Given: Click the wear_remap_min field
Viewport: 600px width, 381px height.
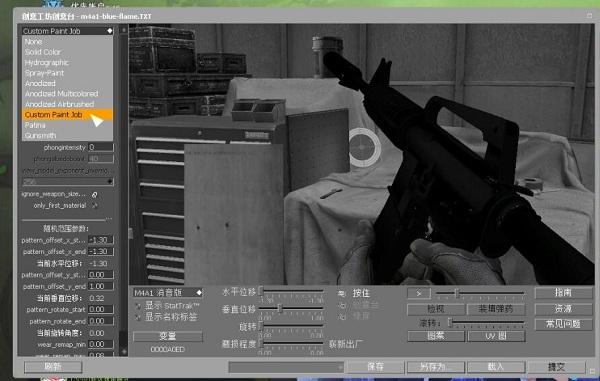Looking at the screenshot, I should click(x=101, y=344).
